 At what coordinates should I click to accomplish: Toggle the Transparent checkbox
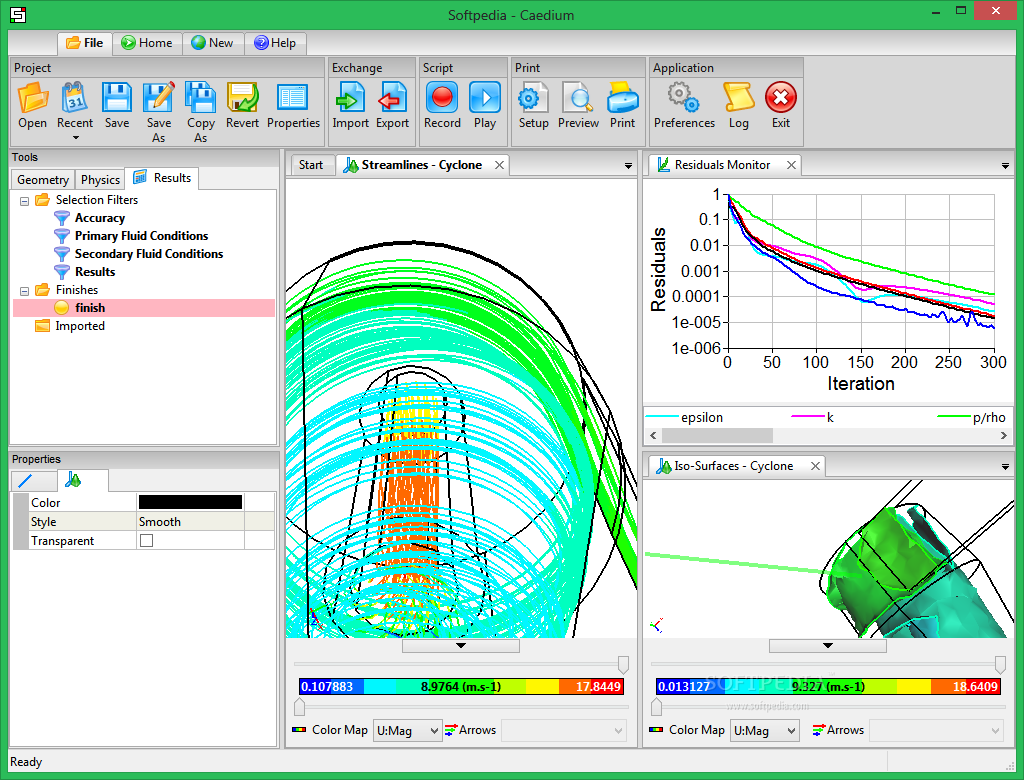point(146,541)
